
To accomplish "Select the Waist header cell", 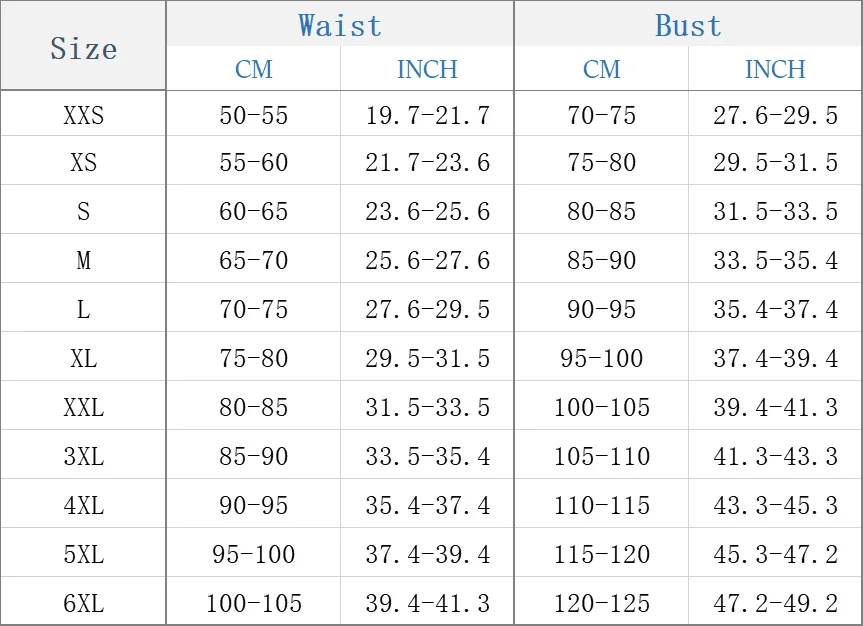I will coord(340,25).
